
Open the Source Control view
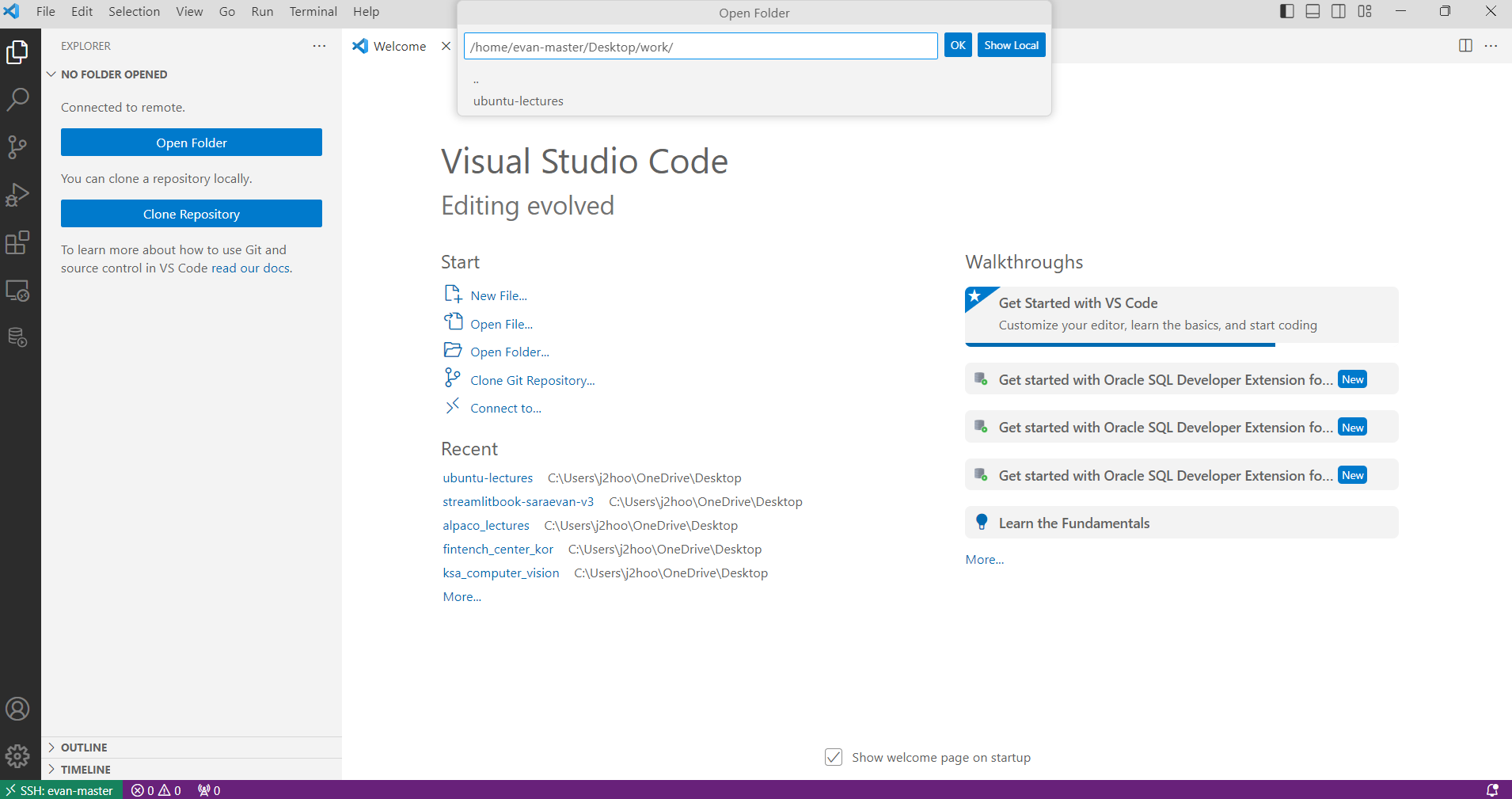[x=17, y=147]
